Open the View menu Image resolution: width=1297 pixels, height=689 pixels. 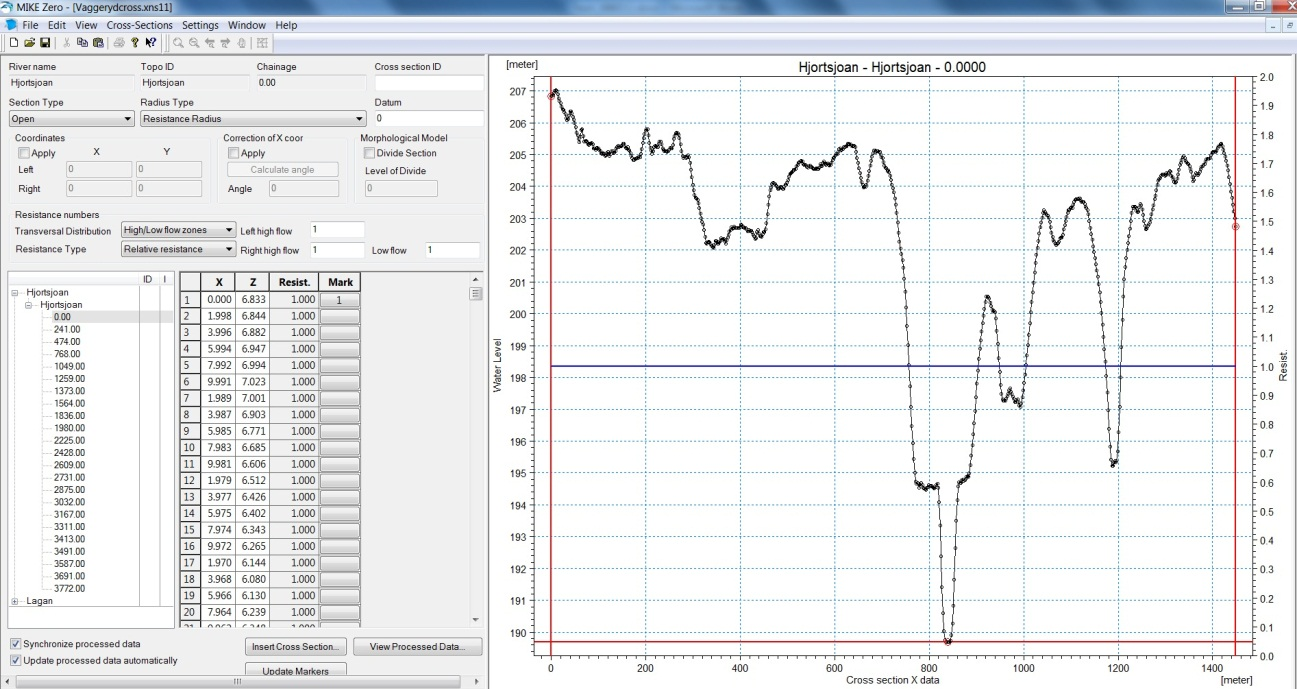pos(86,25)
